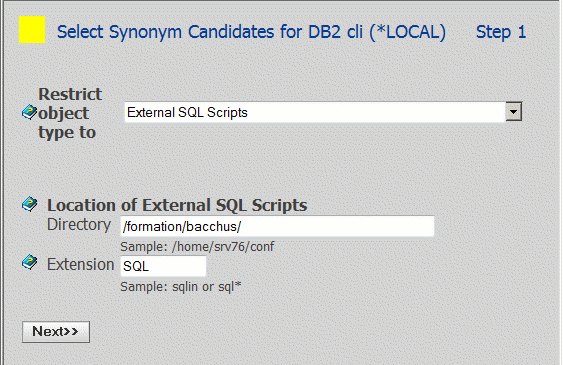Click the Directory field label
Screen dimensions: 563x365
(x=79, y=225)
